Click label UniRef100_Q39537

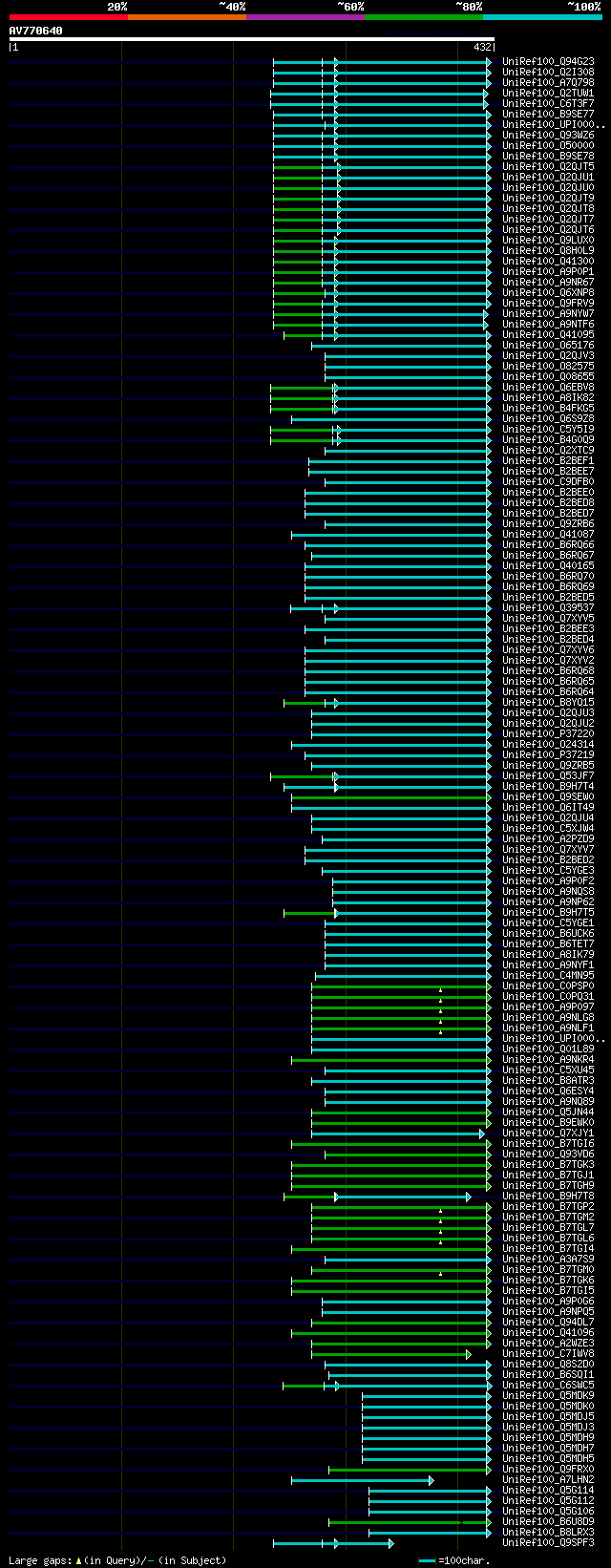[548, 608]
